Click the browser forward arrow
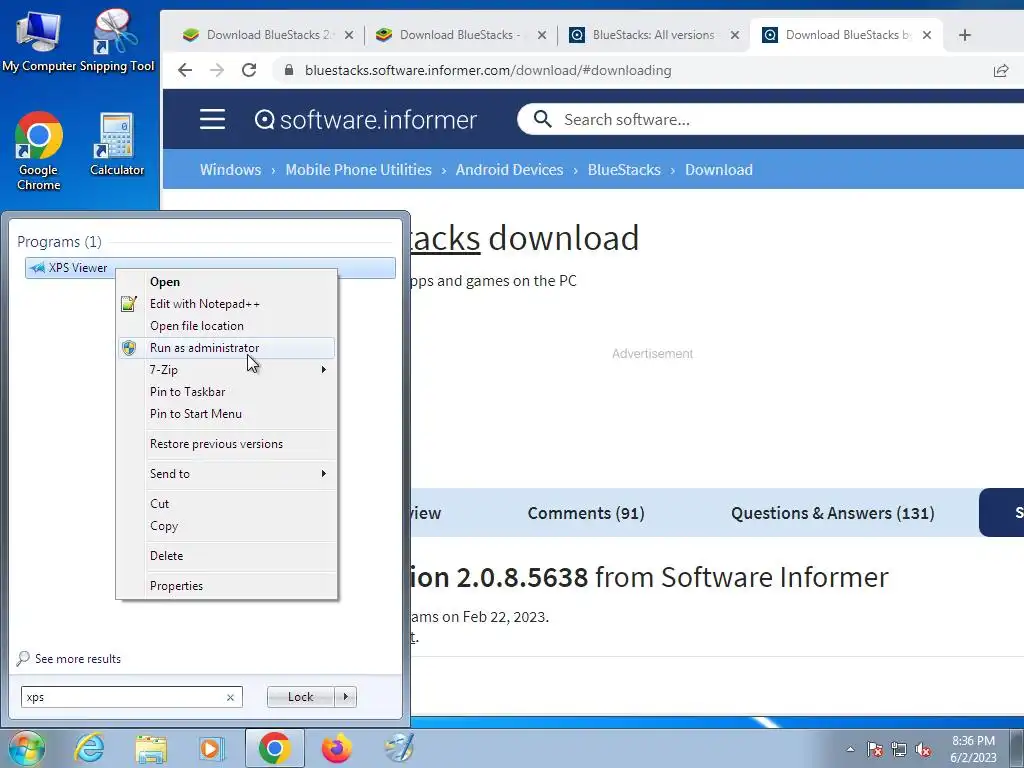Viewport: 1024px width, 768px height. [217, 70]
